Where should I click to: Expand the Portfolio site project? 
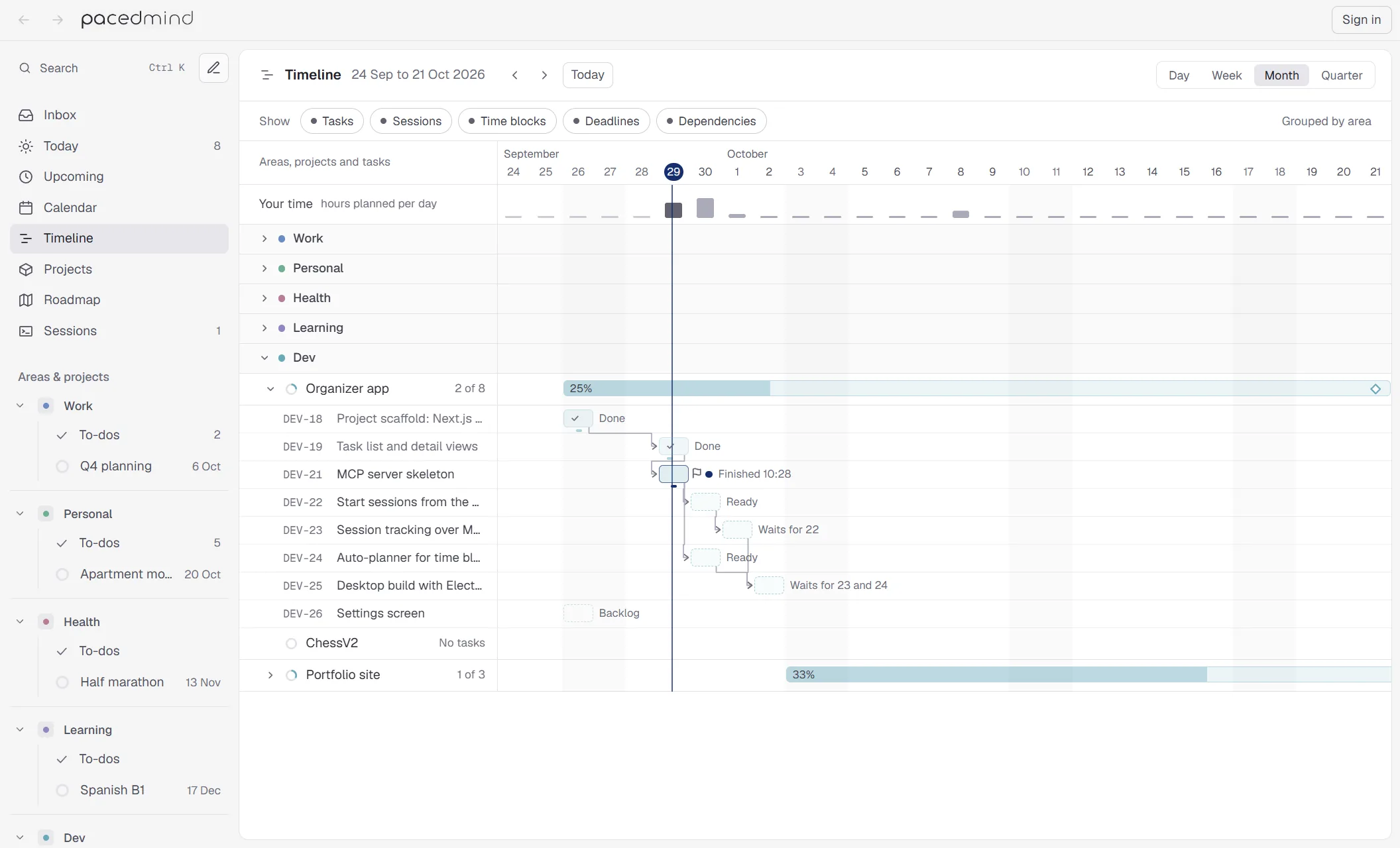(270, 675)
